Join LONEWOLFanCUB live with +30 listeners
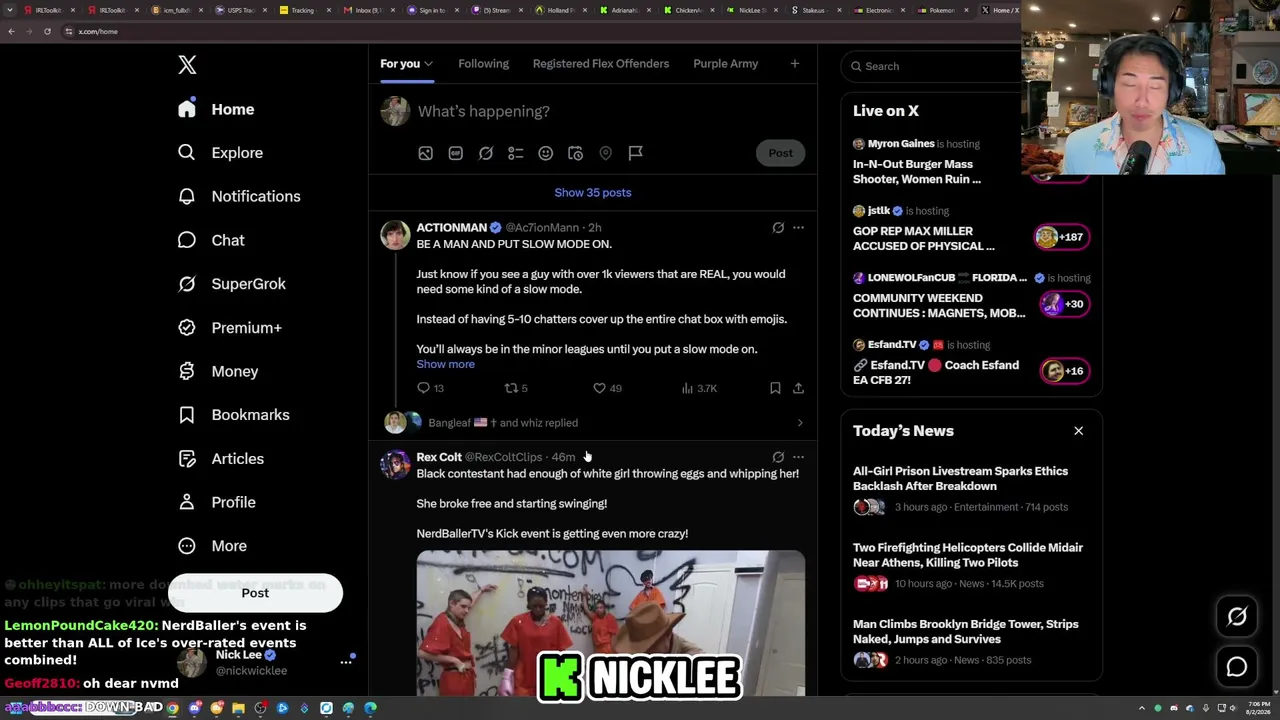 click(971, 295)
